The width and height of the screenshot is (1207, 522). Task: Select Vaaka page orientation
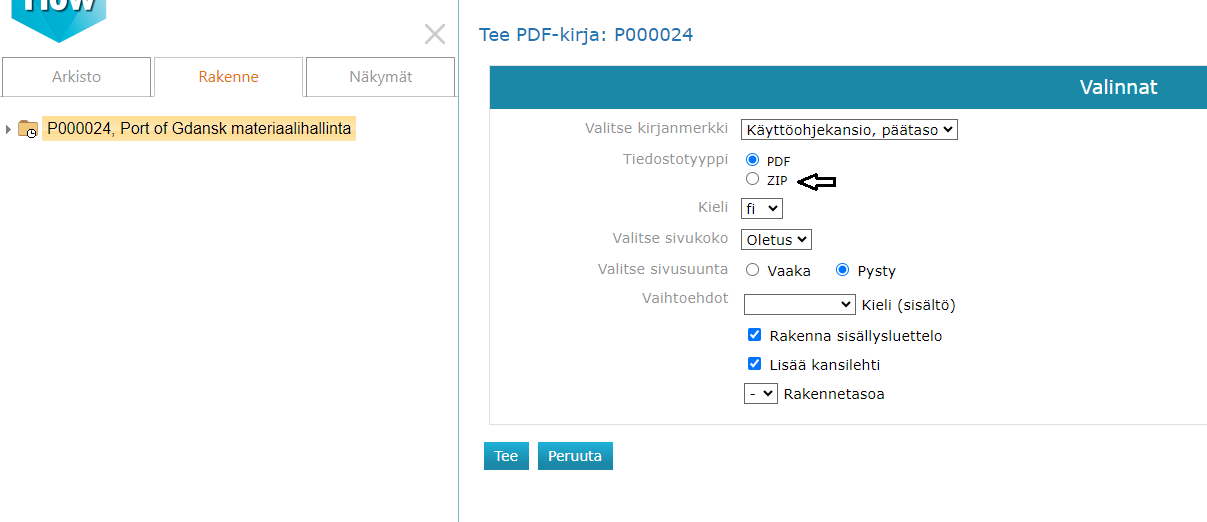(753, 270)
